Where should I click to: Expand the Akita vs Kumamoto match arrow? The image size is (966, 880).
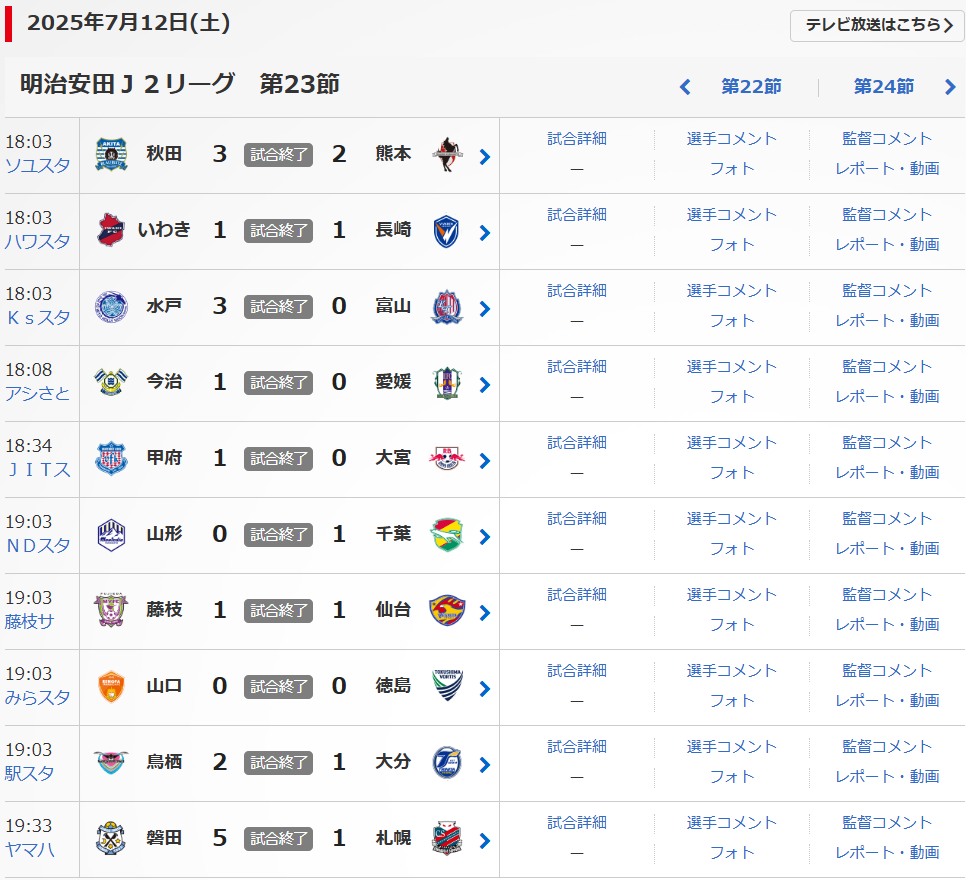[485, 156]
